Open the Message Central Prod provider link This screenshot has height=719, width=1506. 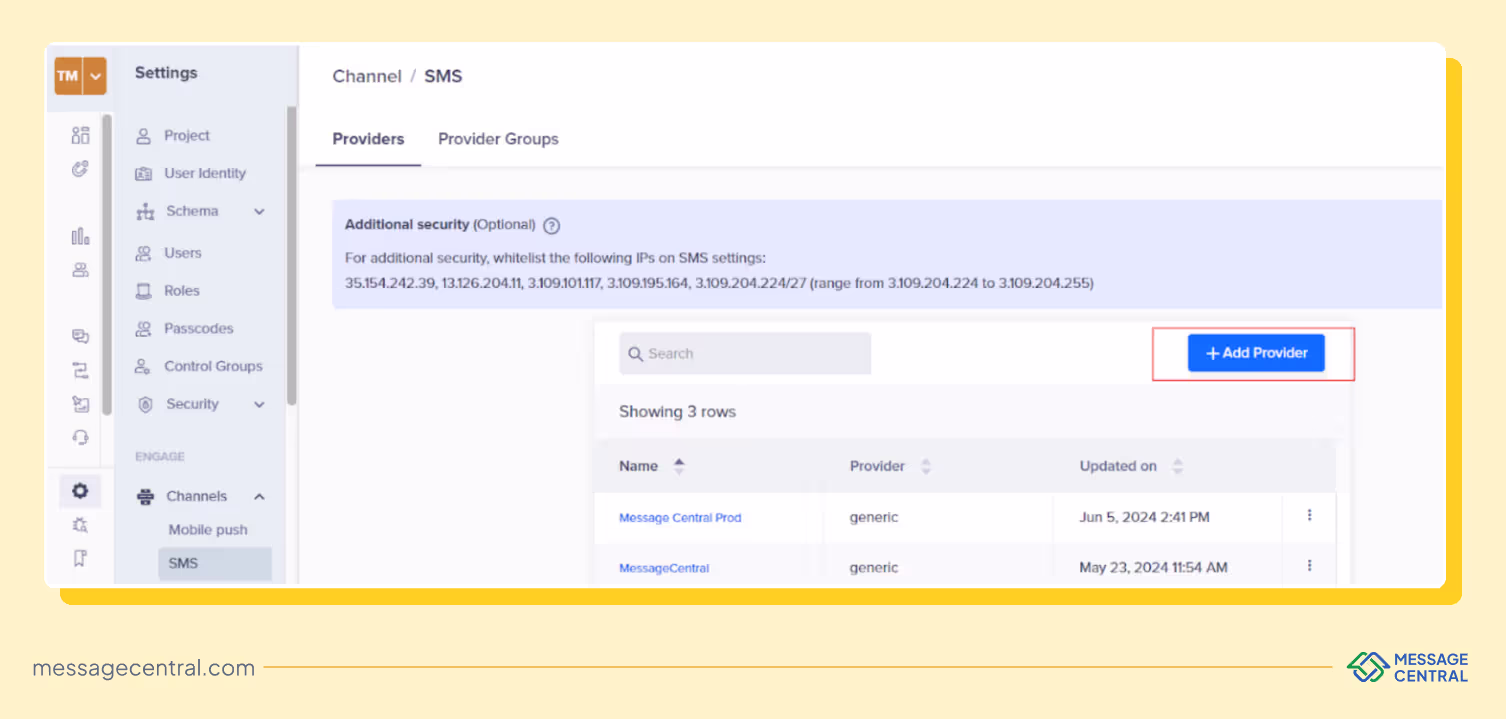click(x=680, y=518)
